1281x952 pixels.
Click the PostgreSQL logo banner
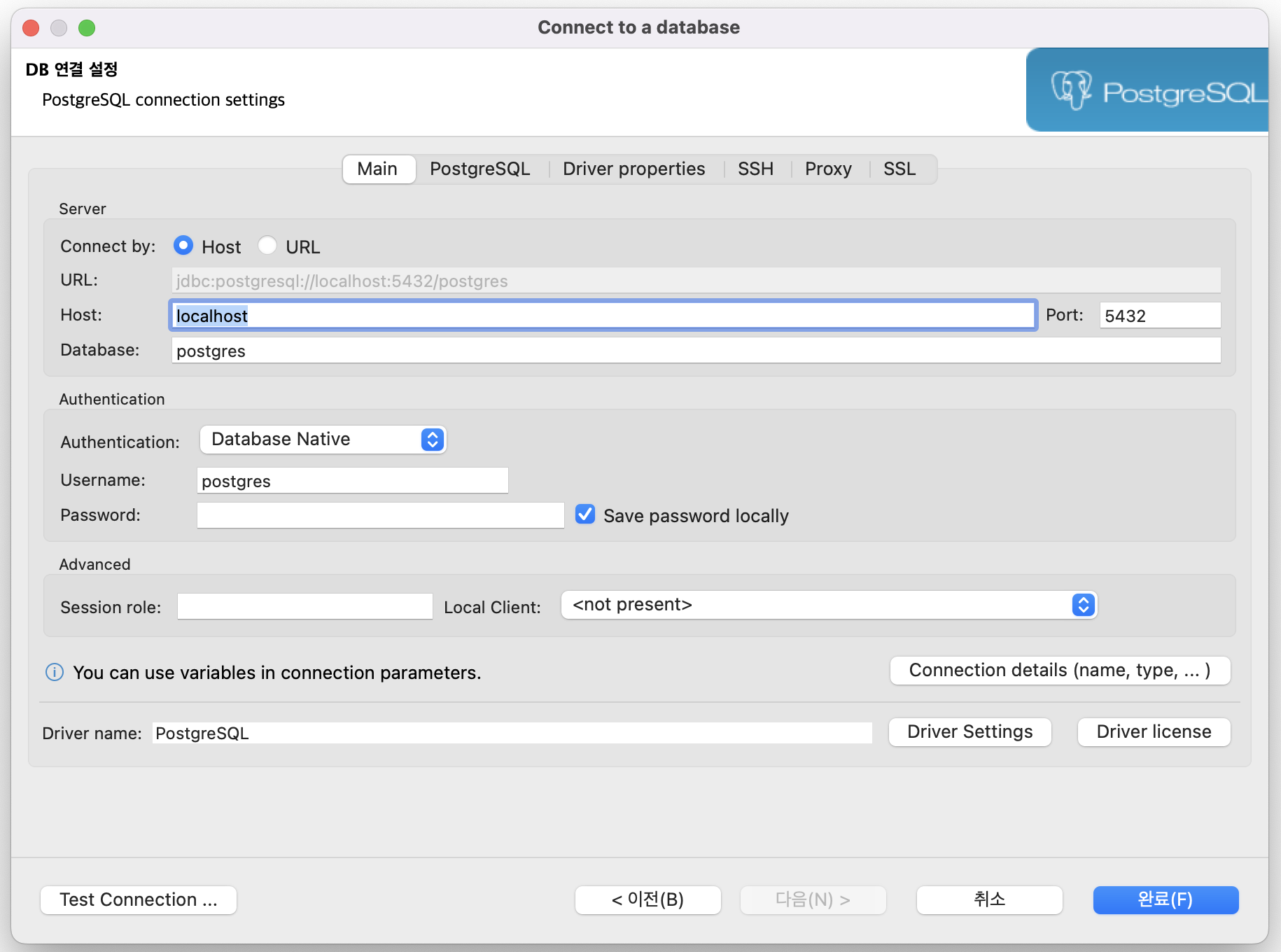click(1148, 90)
